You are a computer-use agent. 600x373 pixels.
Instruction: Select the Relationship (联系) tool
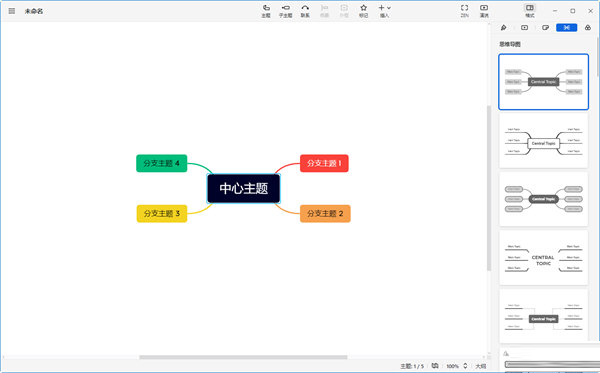[305, 11]
